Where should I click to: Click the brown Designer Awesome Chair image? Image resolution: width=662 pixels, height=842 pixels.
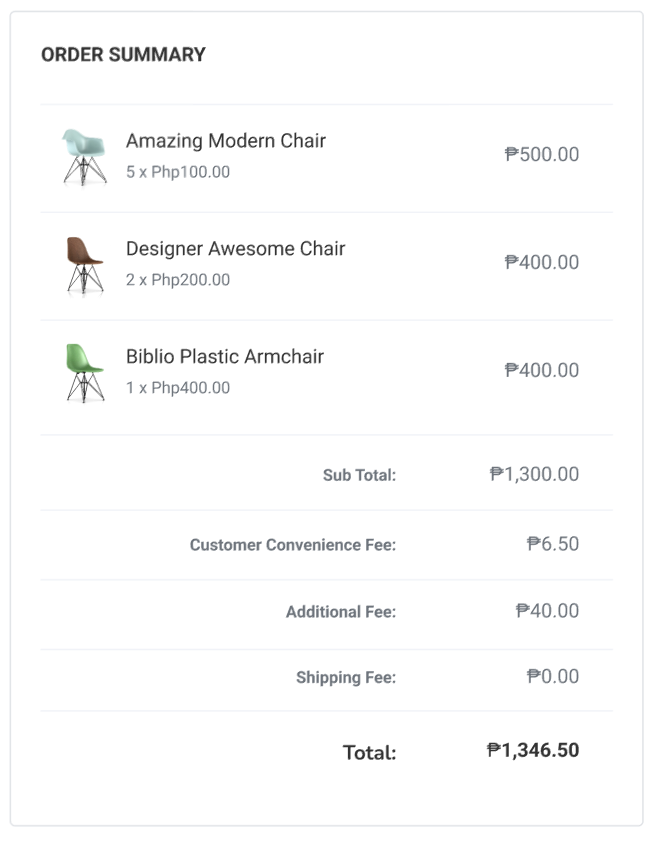pyautogui.click(x=84, y=264)
